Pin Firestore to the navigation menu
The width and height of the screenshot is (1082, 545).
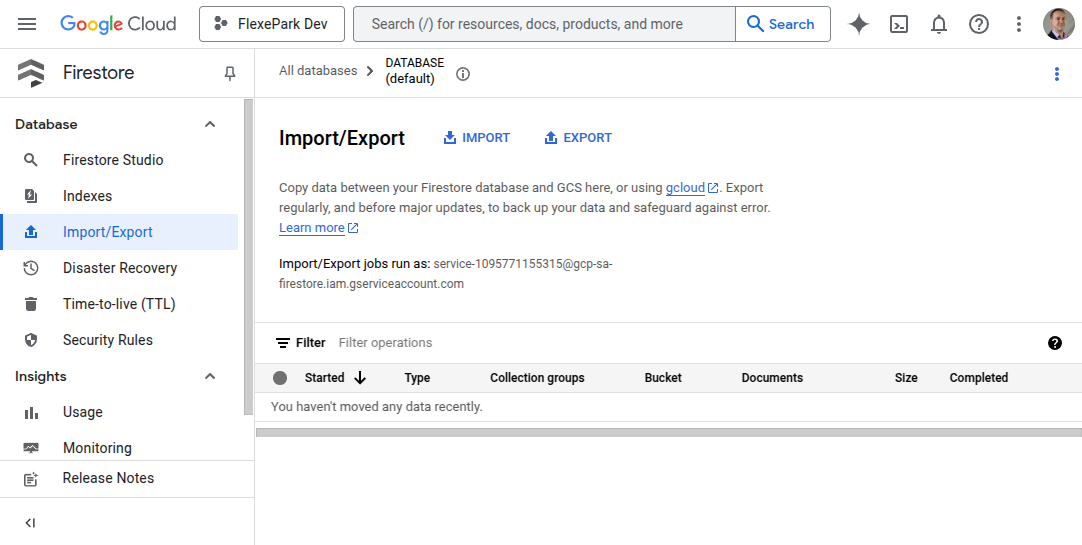[230, 73]
